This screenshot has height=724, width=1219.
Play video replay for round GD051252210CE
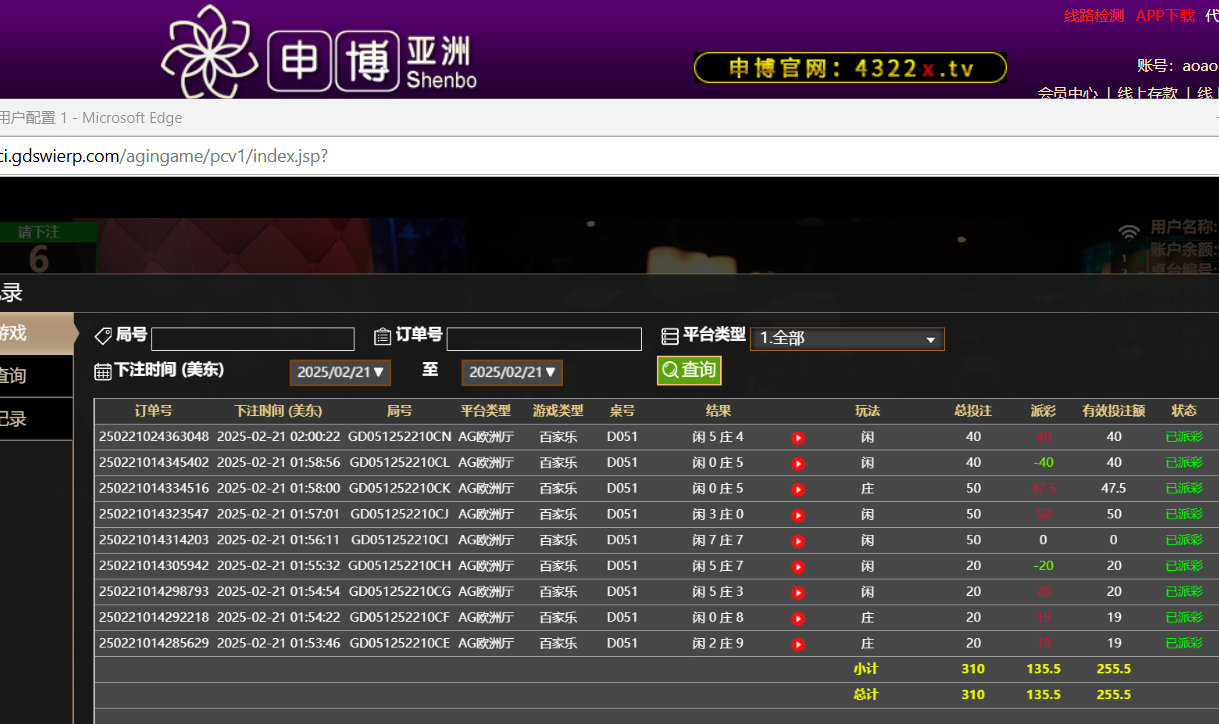(798, 645)
